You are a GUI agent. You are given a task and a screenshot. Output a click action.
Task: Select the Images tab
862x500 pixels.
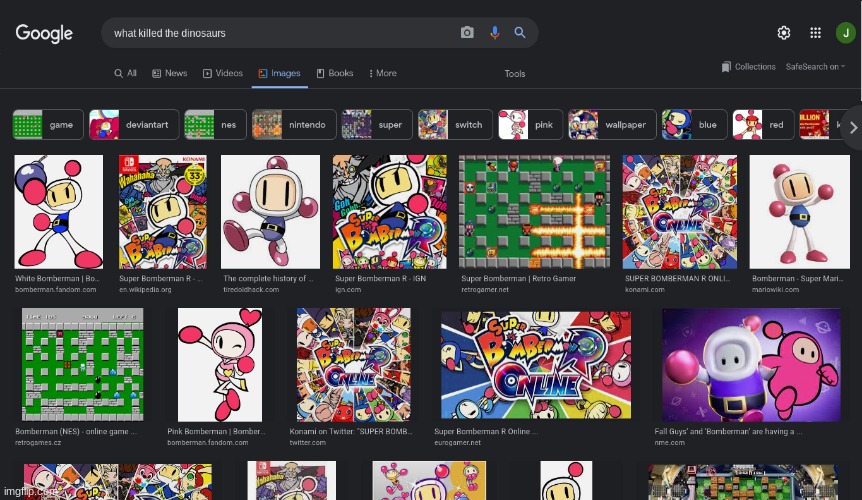tap(279, 73)
